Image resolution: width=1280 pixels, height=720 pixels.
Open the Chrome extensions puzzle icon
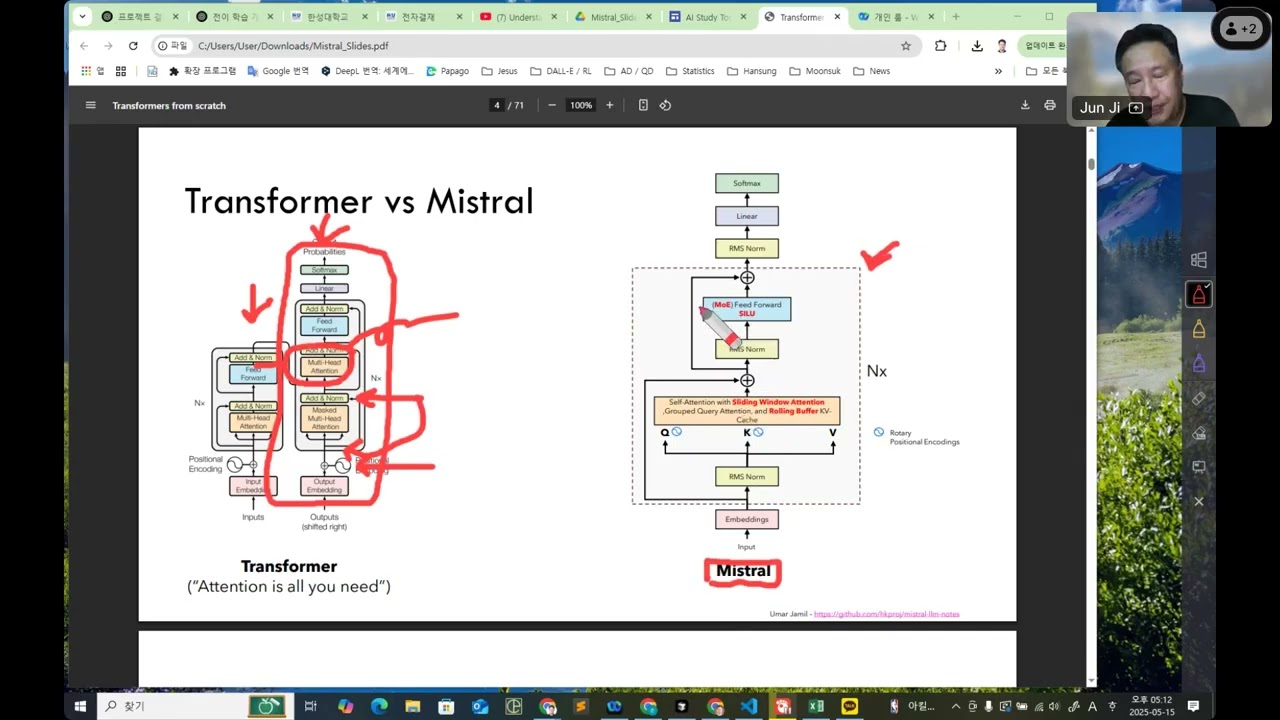[941, 46]
